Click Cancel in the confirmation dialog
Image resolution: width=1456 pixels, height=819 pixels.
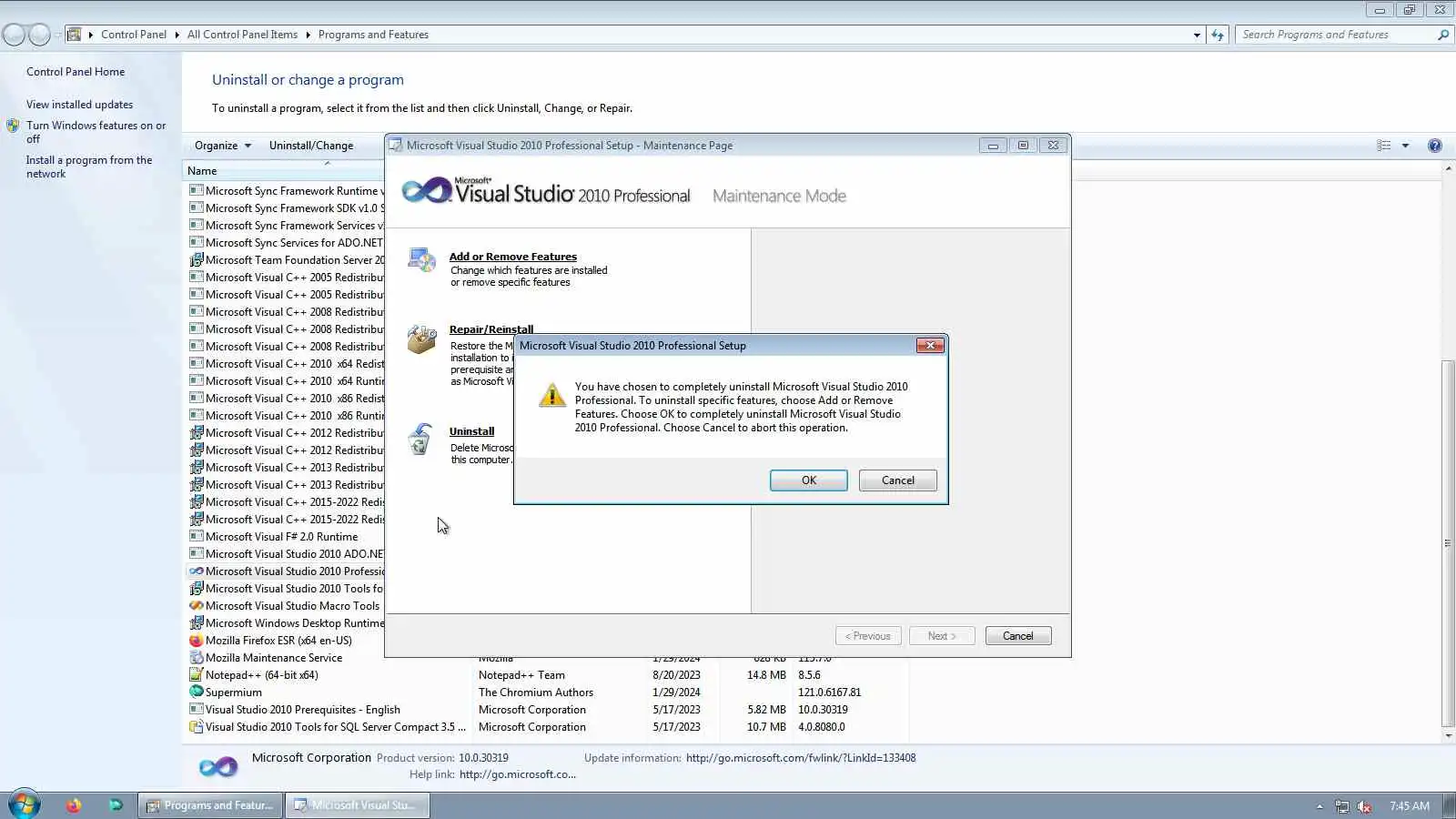tap(898, 480)
